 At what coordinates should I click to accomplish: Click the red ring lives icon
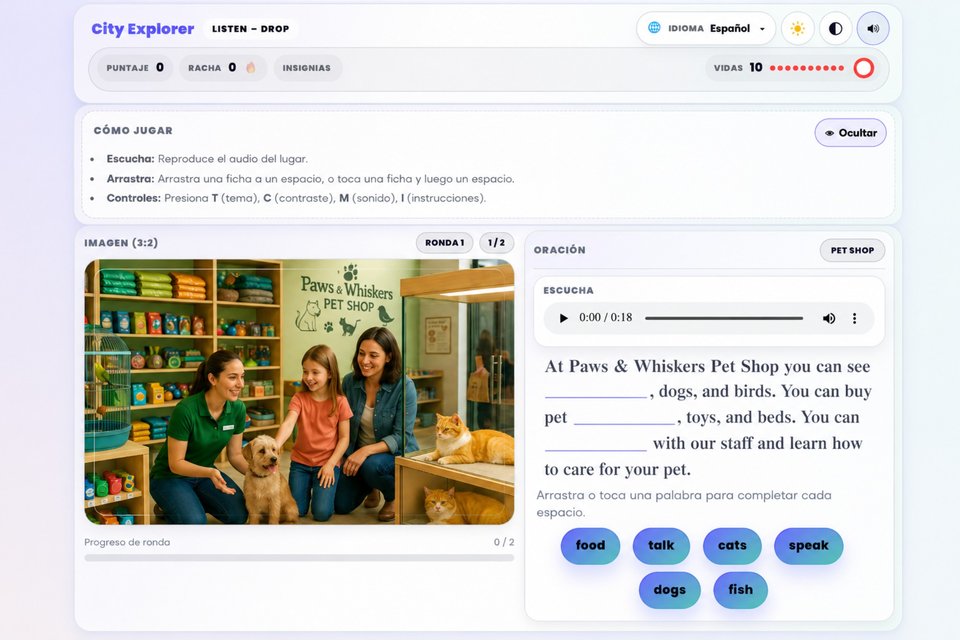[x=863, y=68]
